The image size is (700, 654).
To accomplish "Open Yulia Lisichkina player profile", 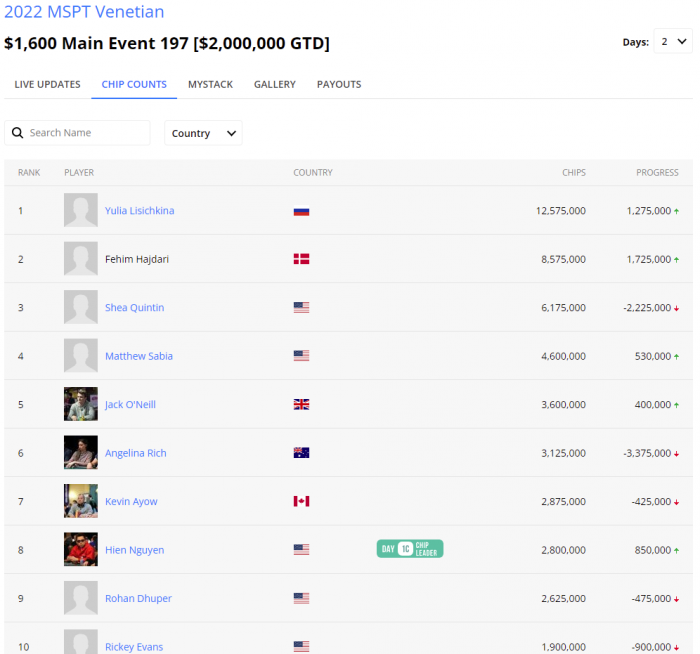I will tap(140, 211).
